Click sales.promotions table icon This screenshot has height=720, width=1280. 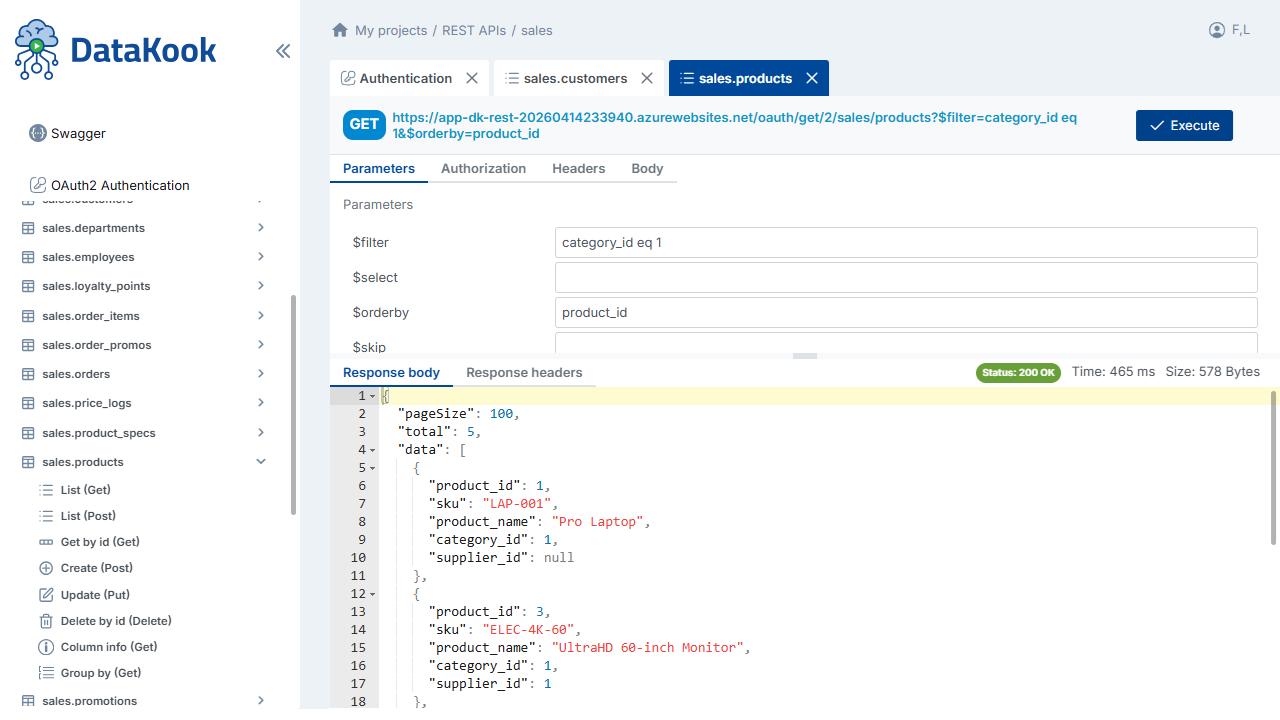[x=28, y=701]
